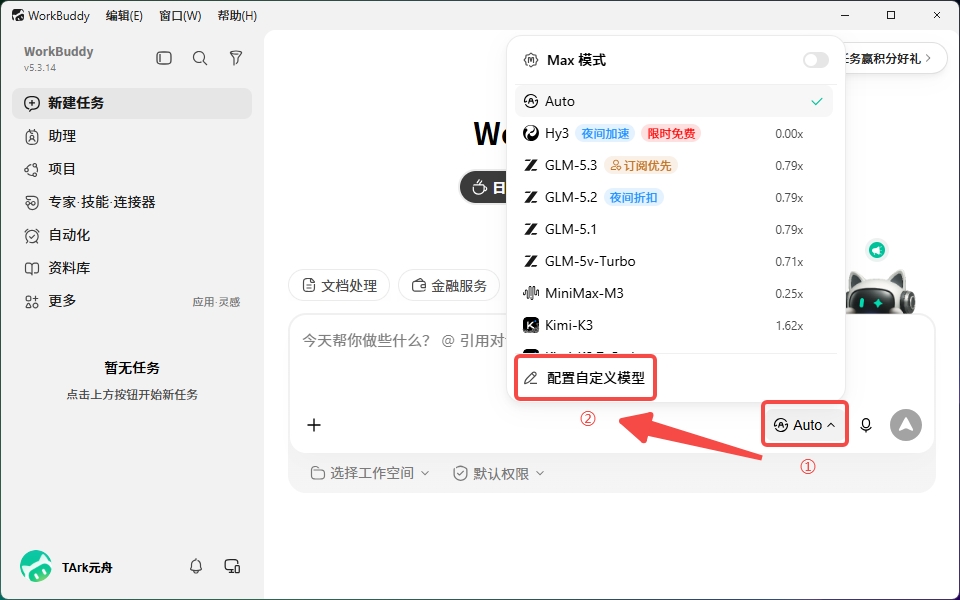Click the 限时免费 tag on Hy3
The width and height of the screenshot is (960, 600).
[x=671, y=133]
